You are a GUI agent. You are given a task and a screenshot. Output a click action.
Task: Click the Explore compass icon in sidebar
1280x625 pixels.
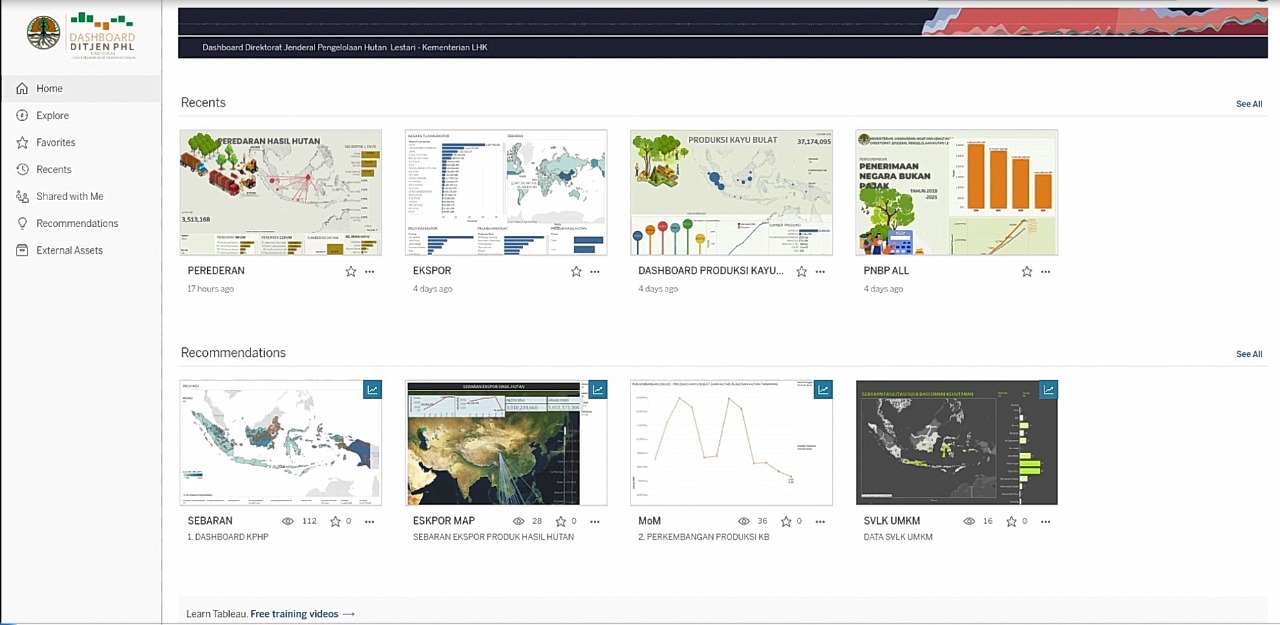pos(22,116)
